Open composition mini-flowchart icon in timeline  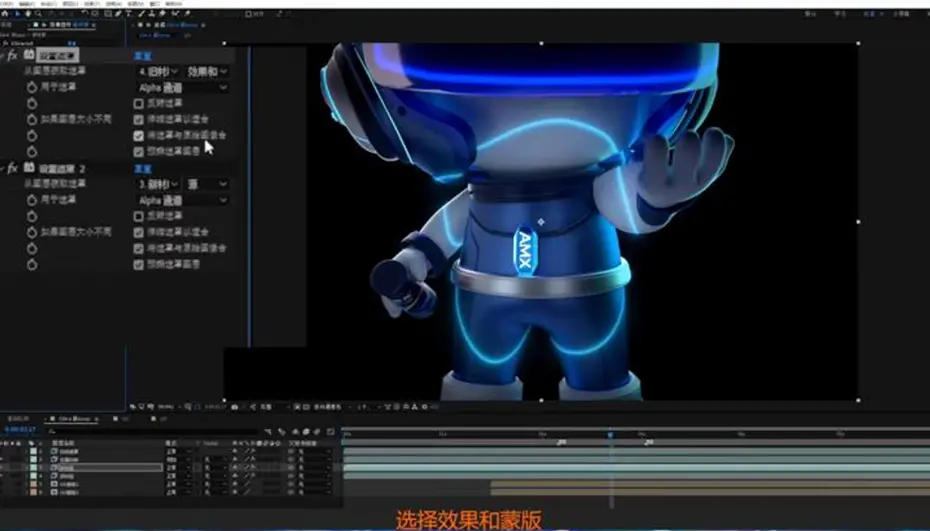tap(267, 431)
